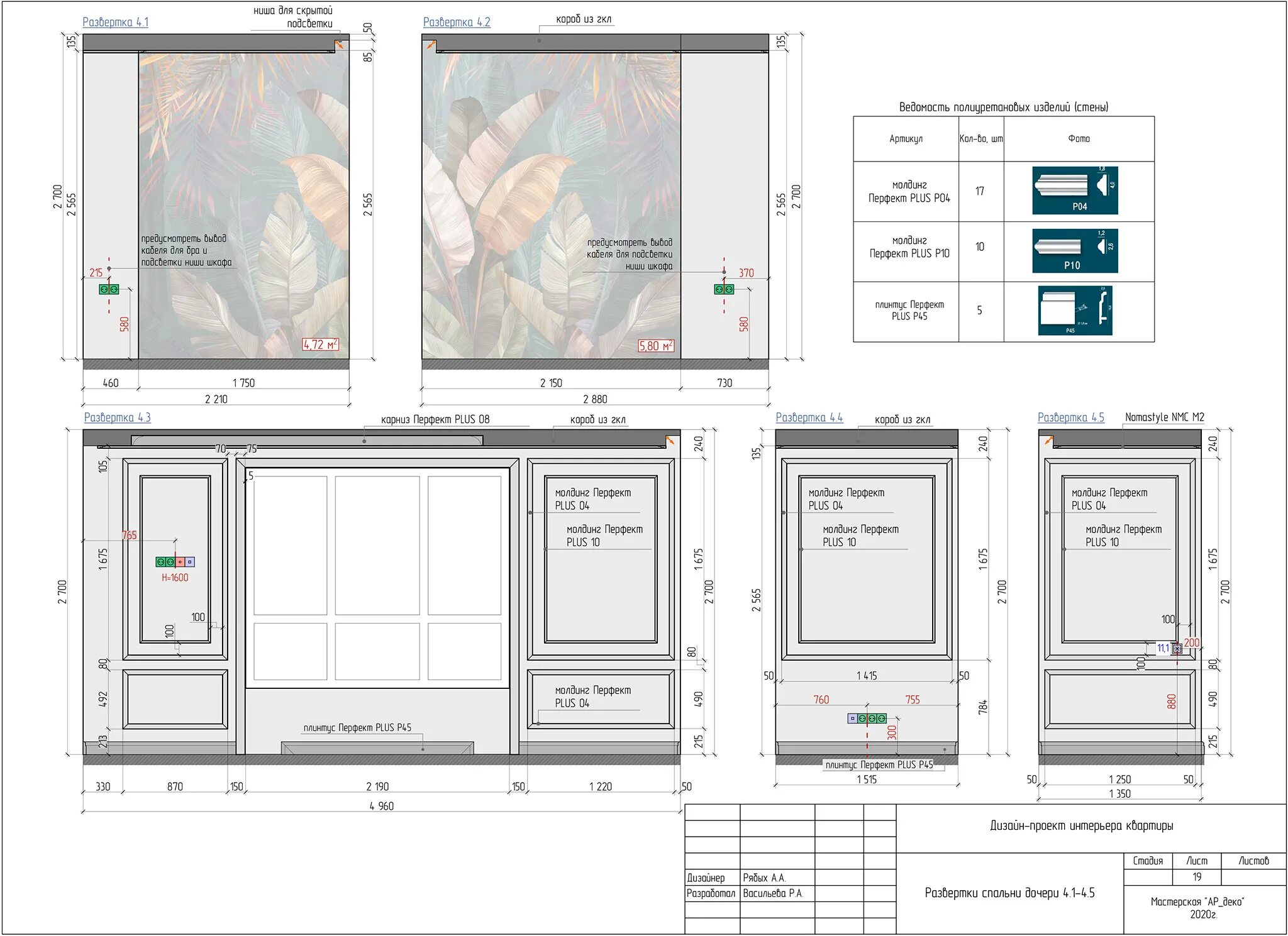Select the socket block above H=1600 label
This screenshot has width=1288, height=936.
tap(175, 562)
